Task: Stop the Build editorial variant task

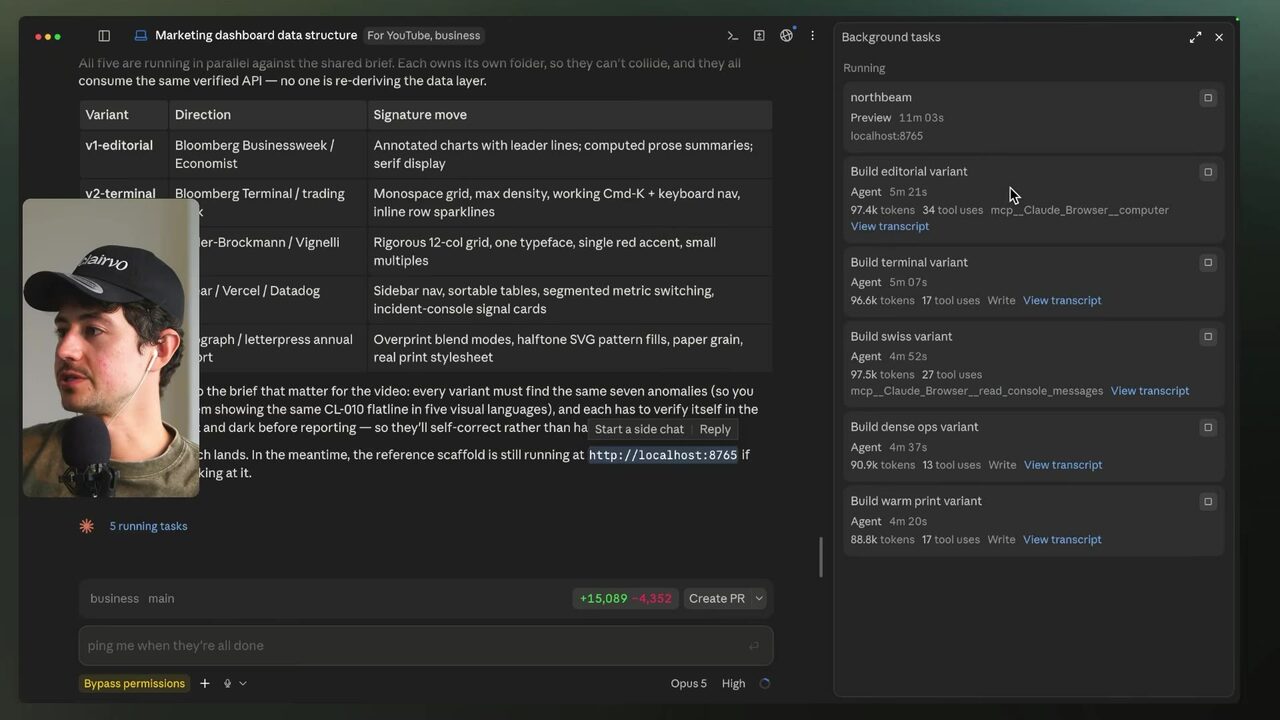Action: 1208,172
